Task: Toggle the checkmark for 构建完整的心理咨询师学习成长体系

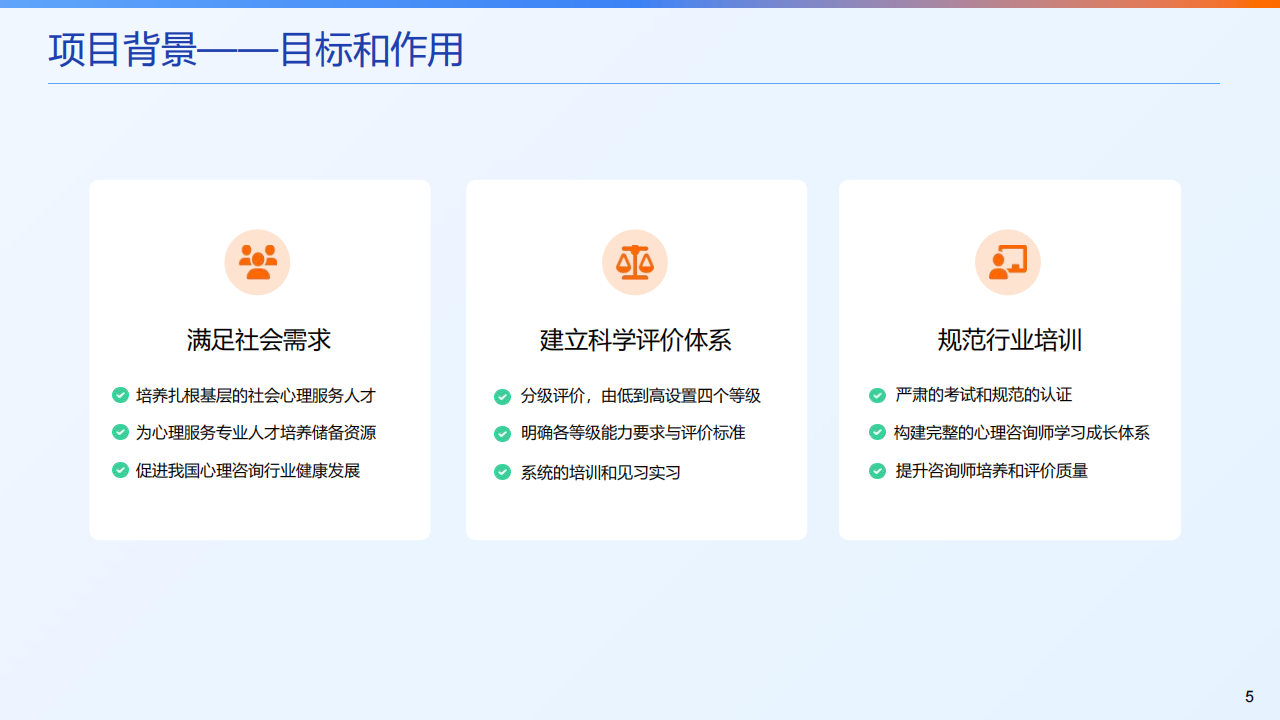Action: click(877, 434)
